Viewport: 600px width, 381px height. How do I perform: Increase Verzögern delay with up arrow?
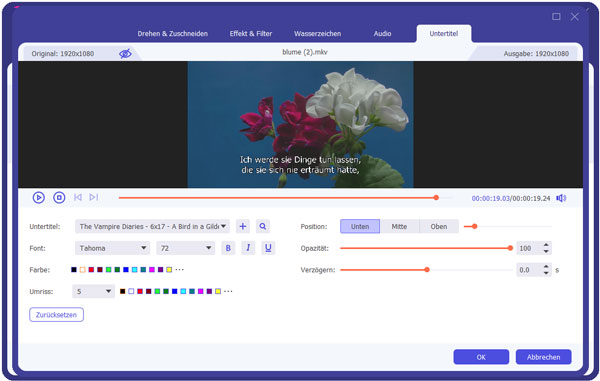point(546,267)
